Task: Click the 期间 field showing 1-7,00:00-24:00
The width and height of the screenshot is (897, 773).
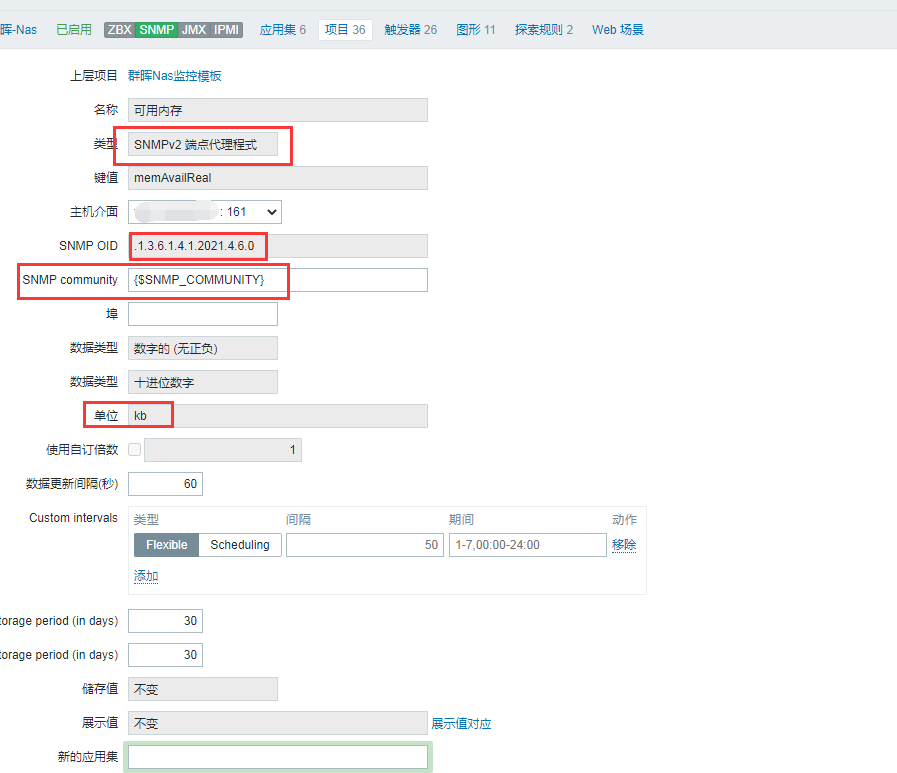Action: tap(527, 545)
